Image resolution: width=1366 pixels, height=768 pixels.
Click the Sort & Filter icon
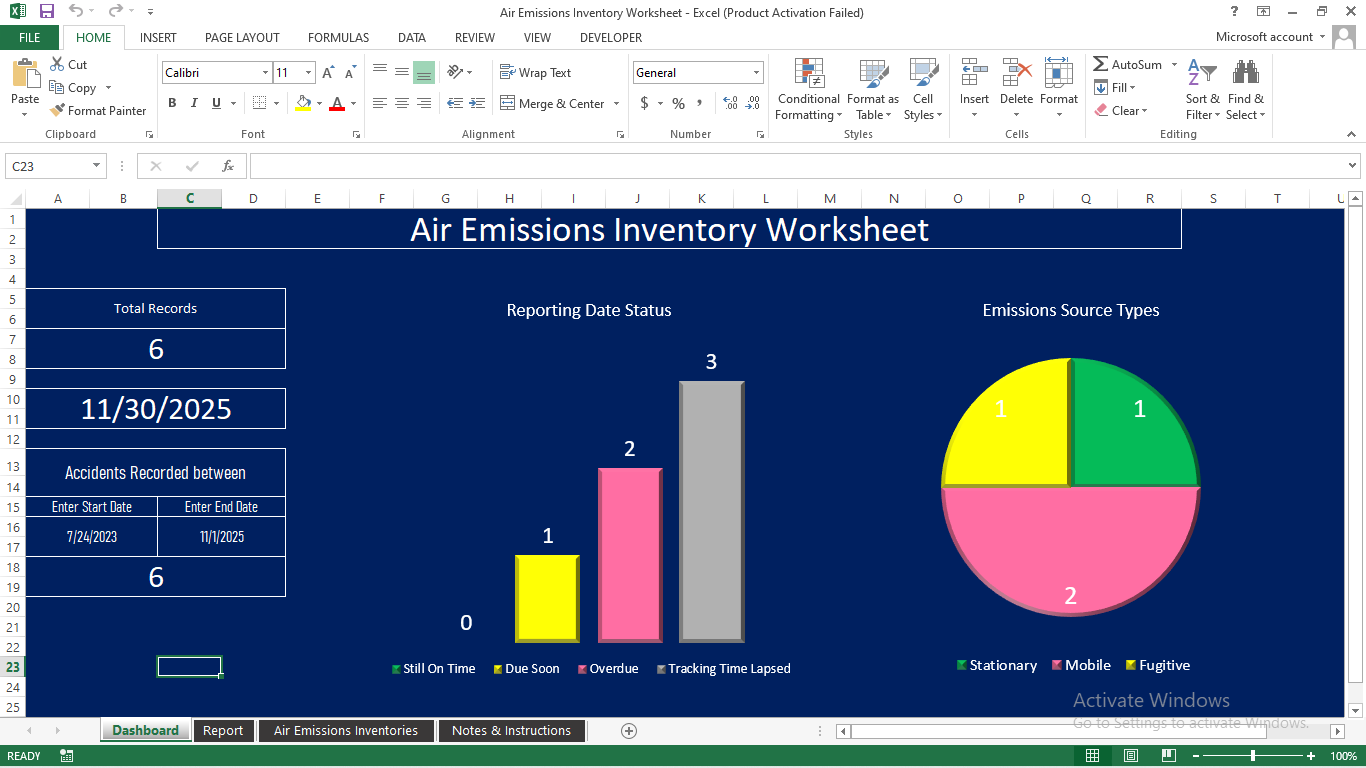[1202, 75]
